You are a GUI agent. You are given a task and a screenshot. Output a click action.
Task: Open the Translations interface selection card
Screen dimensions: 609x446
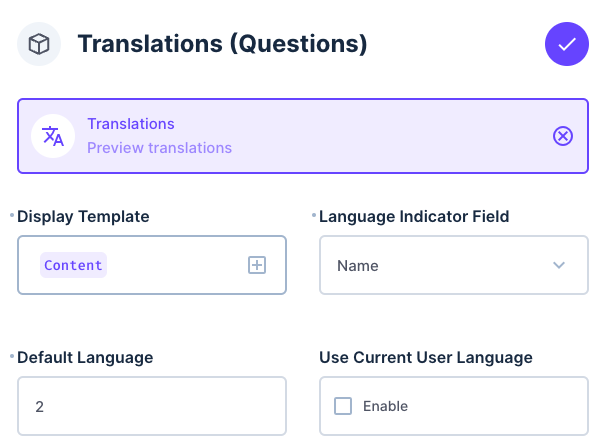303,136
